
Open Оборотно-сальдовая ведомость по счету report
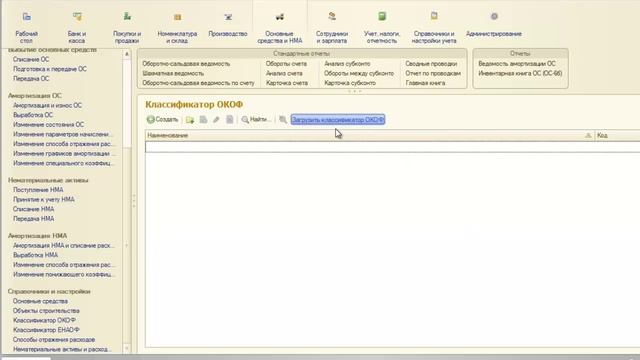(x=198, y=83)
